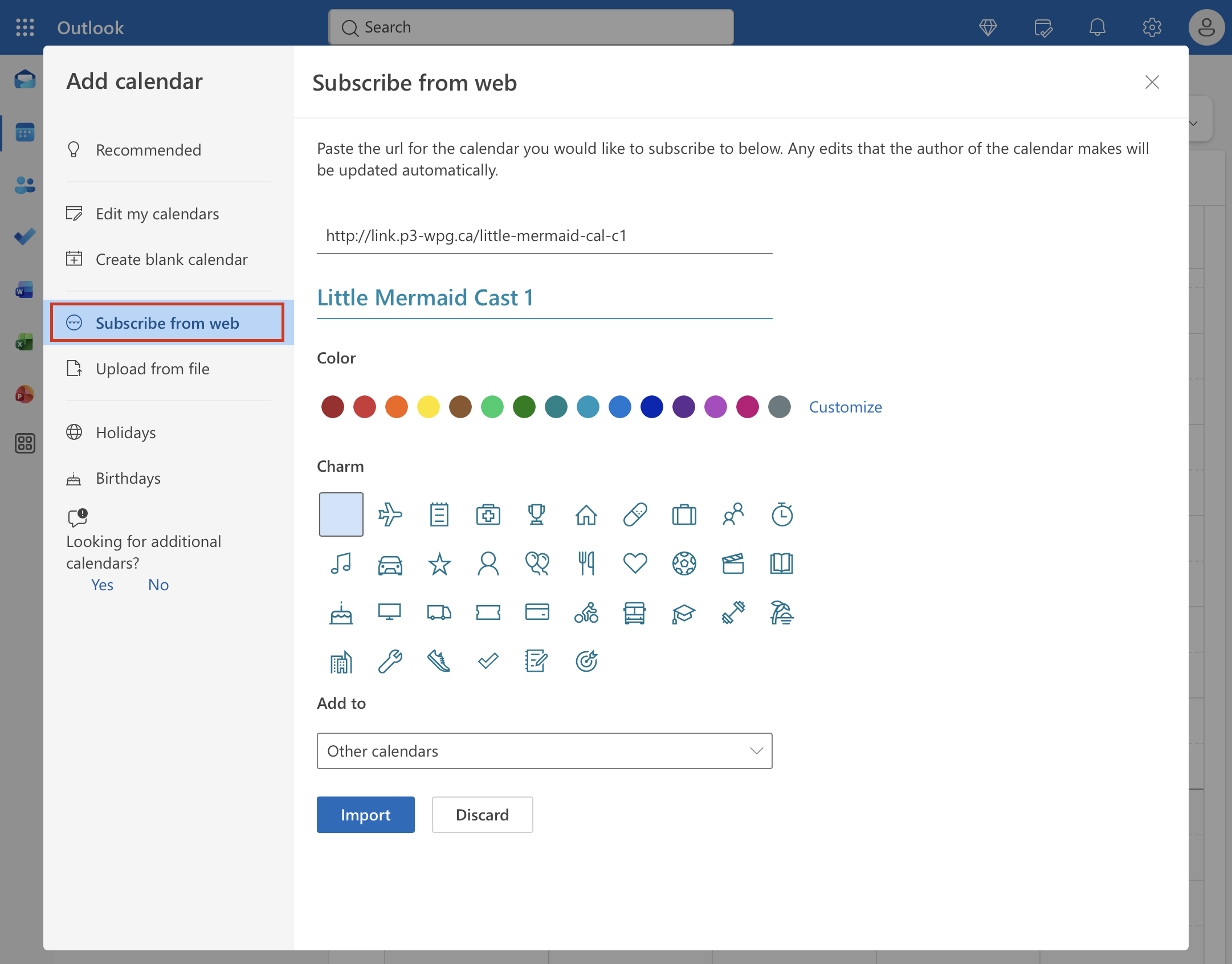The height and width of the screenshot is (964, 1232).
Task: Pick the music note charm
Action: [x=341, y=563]
